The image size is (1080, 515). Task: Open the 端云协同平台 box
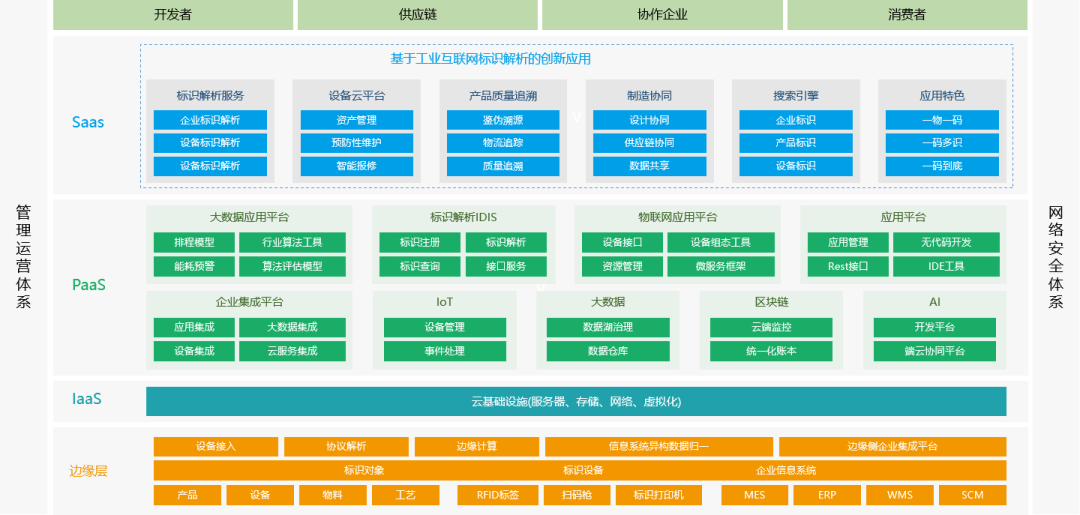coord(935,351)
